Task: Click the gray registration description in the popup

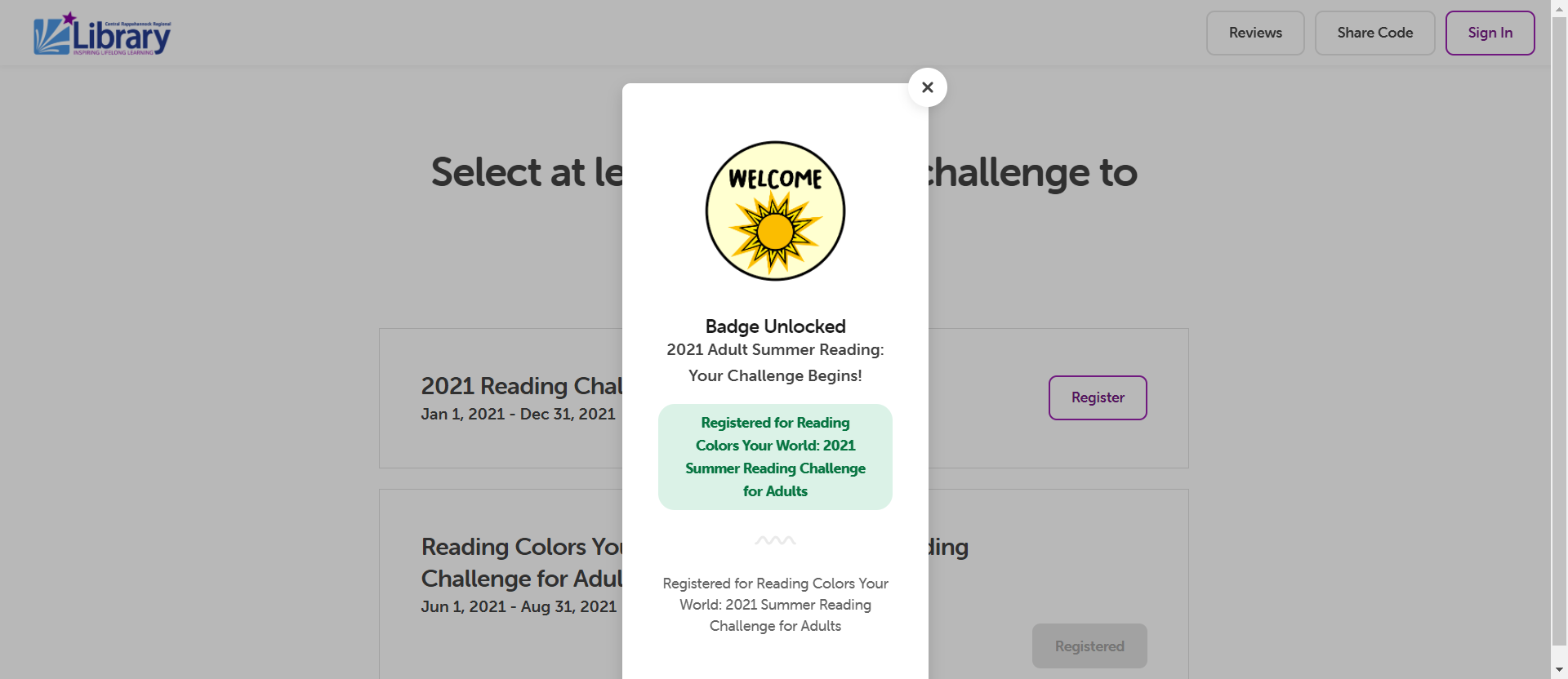Action: click(775, 605)
